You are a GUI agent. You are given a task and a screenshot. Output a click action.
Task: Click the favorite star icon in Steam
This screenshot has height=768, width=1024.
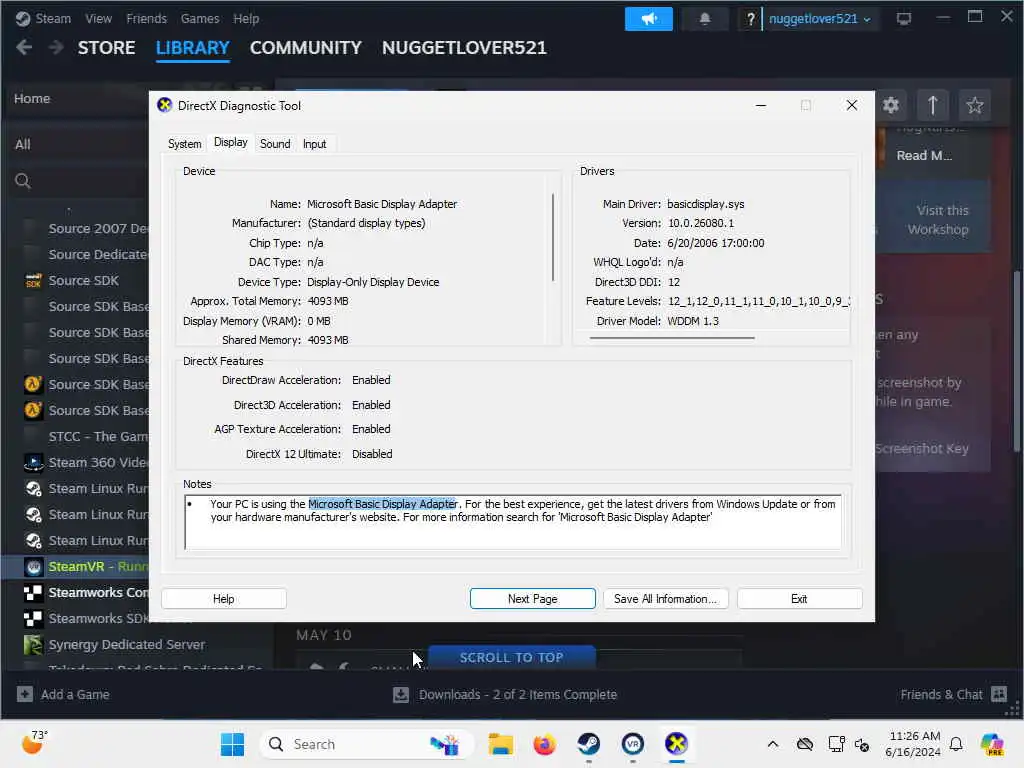point(975,105)
